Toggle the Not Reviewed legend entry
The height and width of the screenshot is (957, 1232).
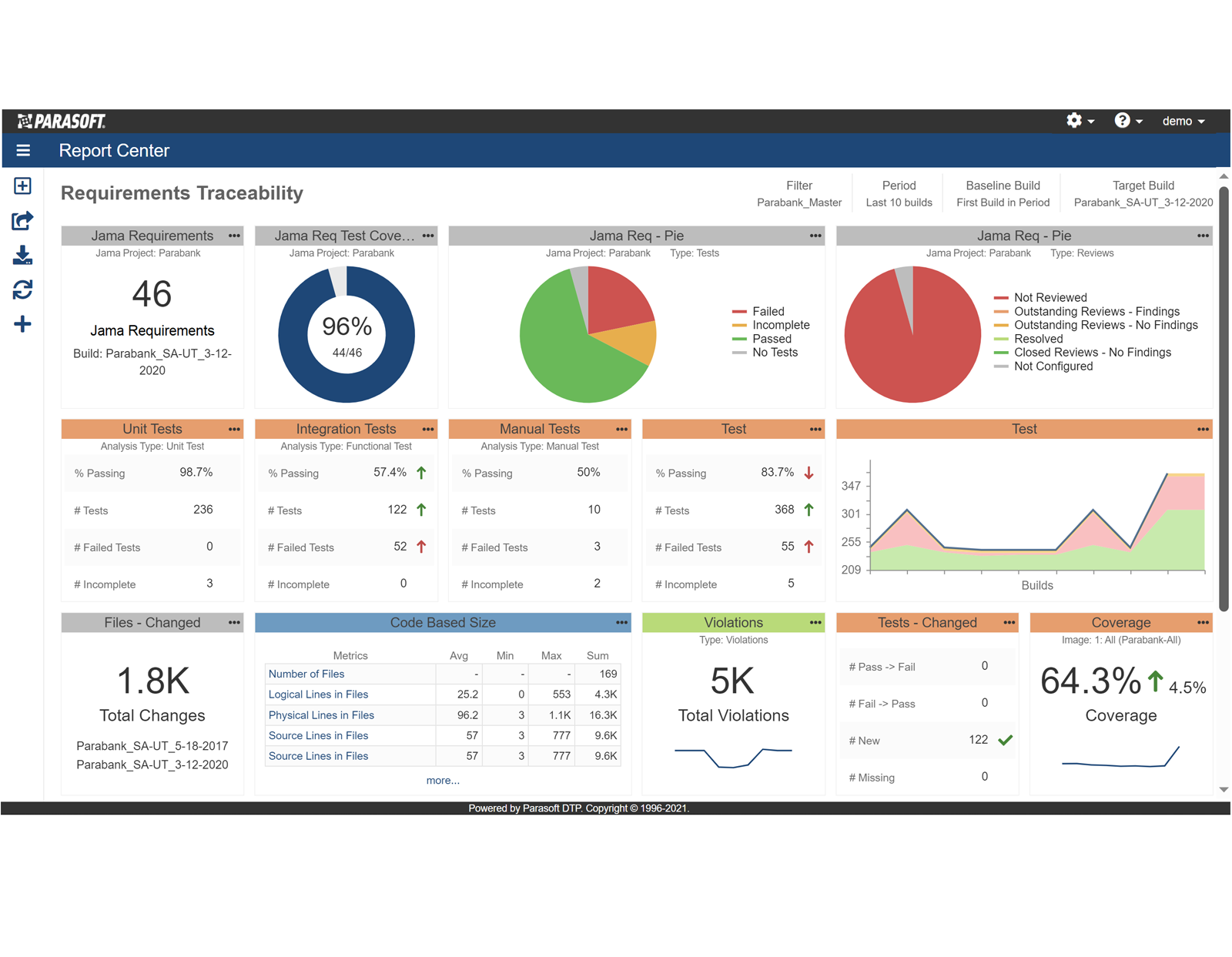click(1040, 297)
